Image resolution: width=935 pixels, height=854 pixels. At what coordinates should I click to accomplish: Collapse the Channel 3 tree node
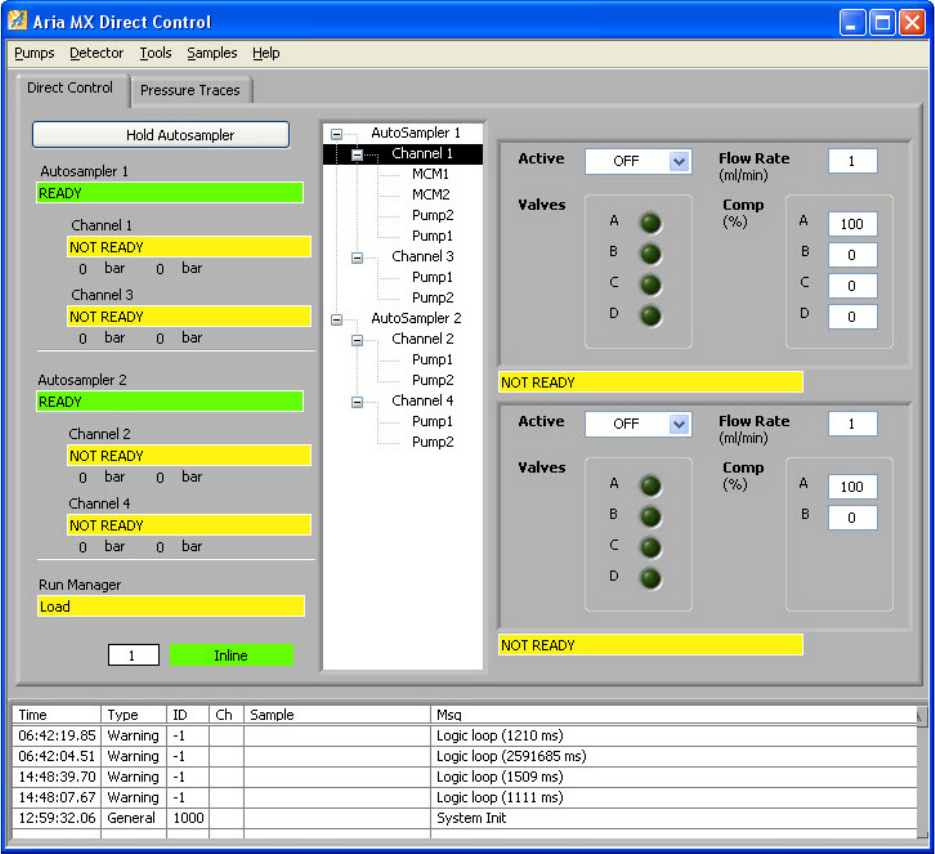(357, 258)
